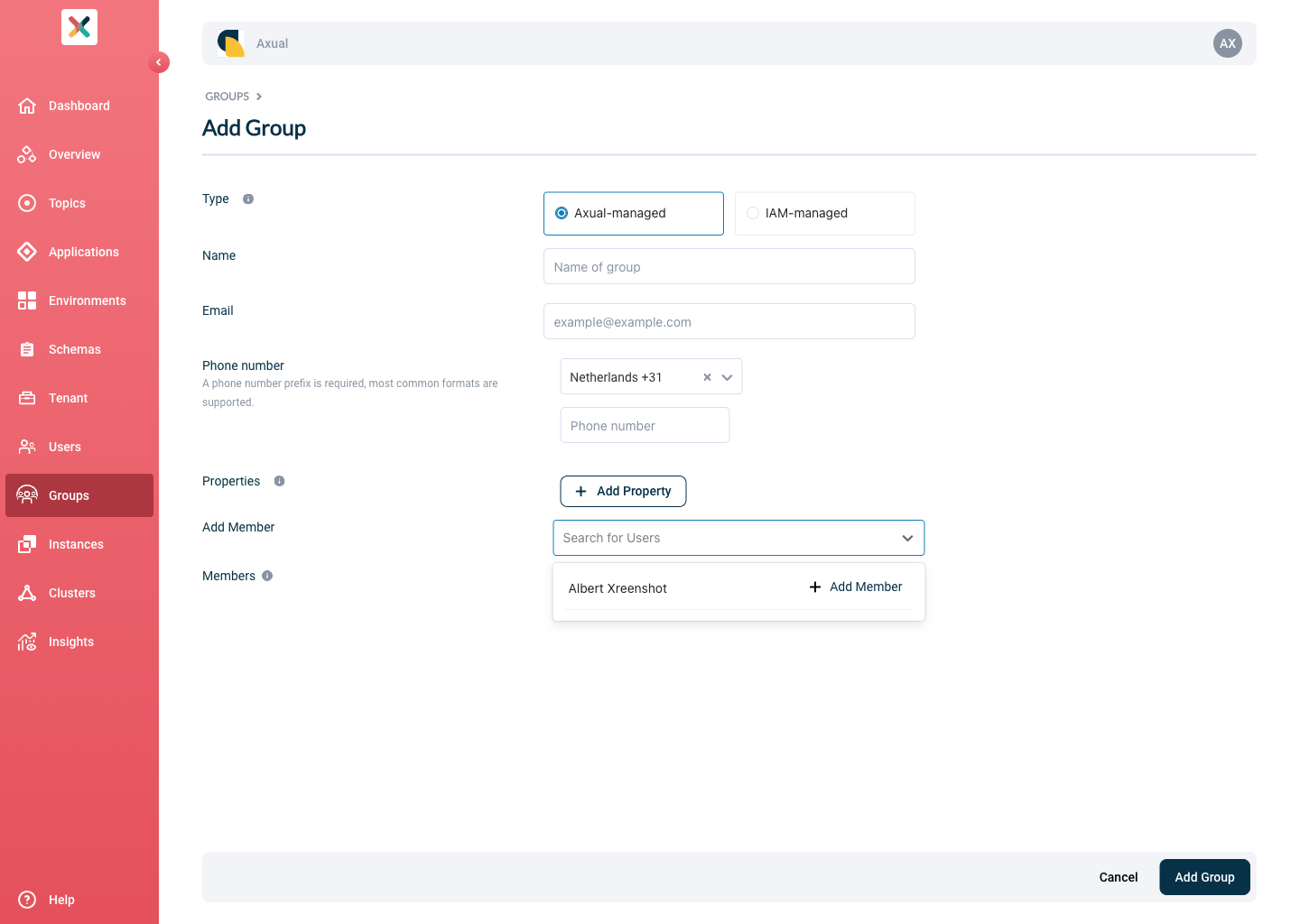The image size is (1300, 924).
Task: Click the Axual X logo in sidebar
Action: pos(79,27)
